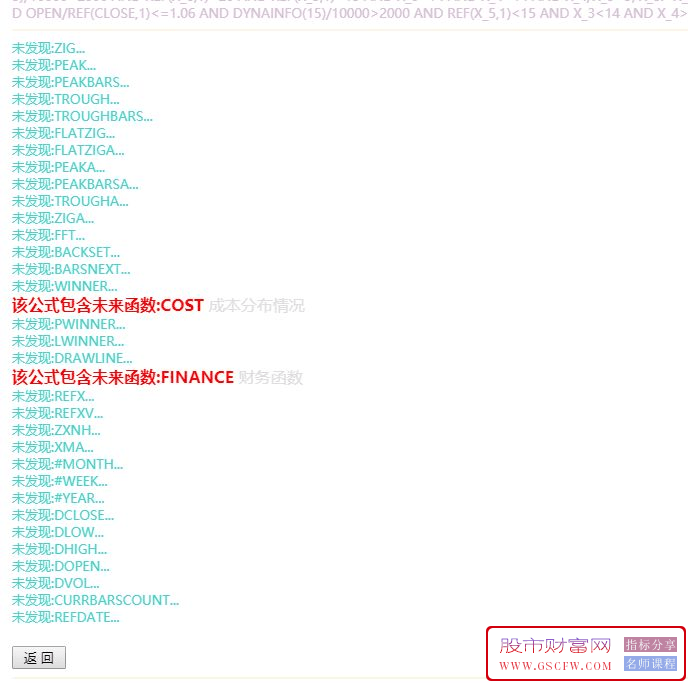
Task: Select the text 未发现:REFDATE...
Action: click(x=66, y=618)
